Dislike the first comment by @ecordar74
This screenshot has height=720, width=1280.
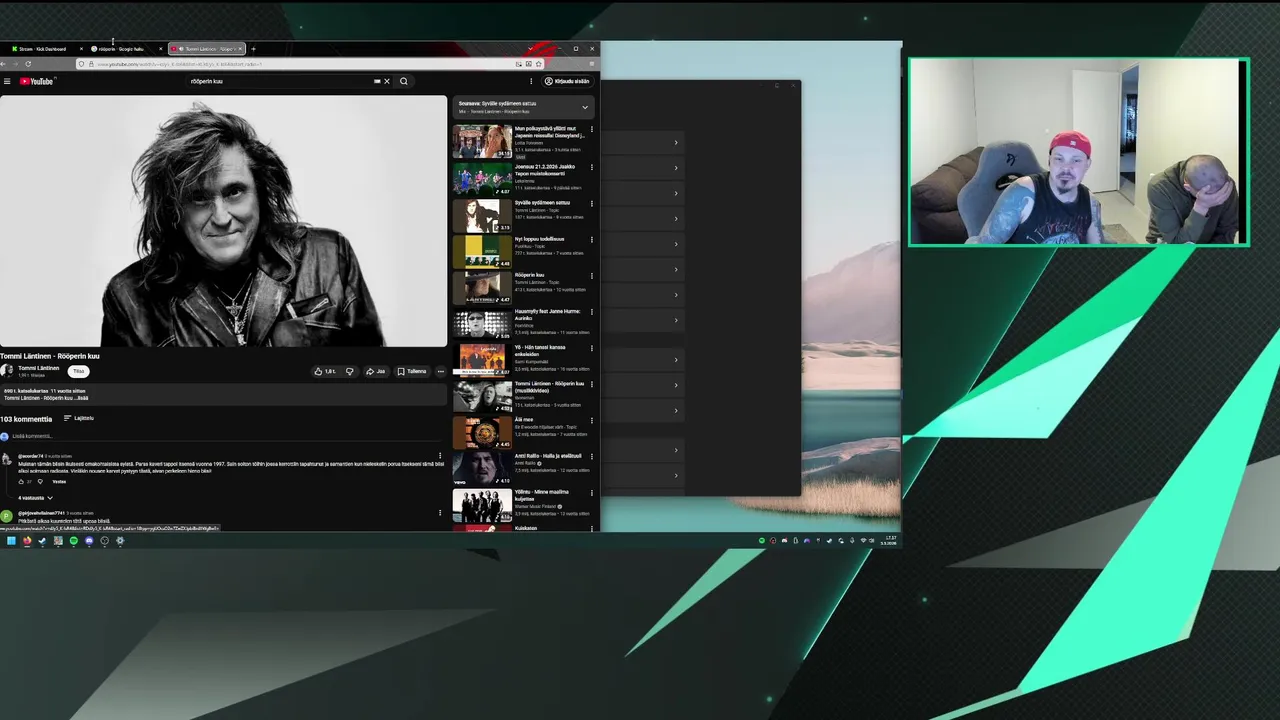[x=40, y=481]
